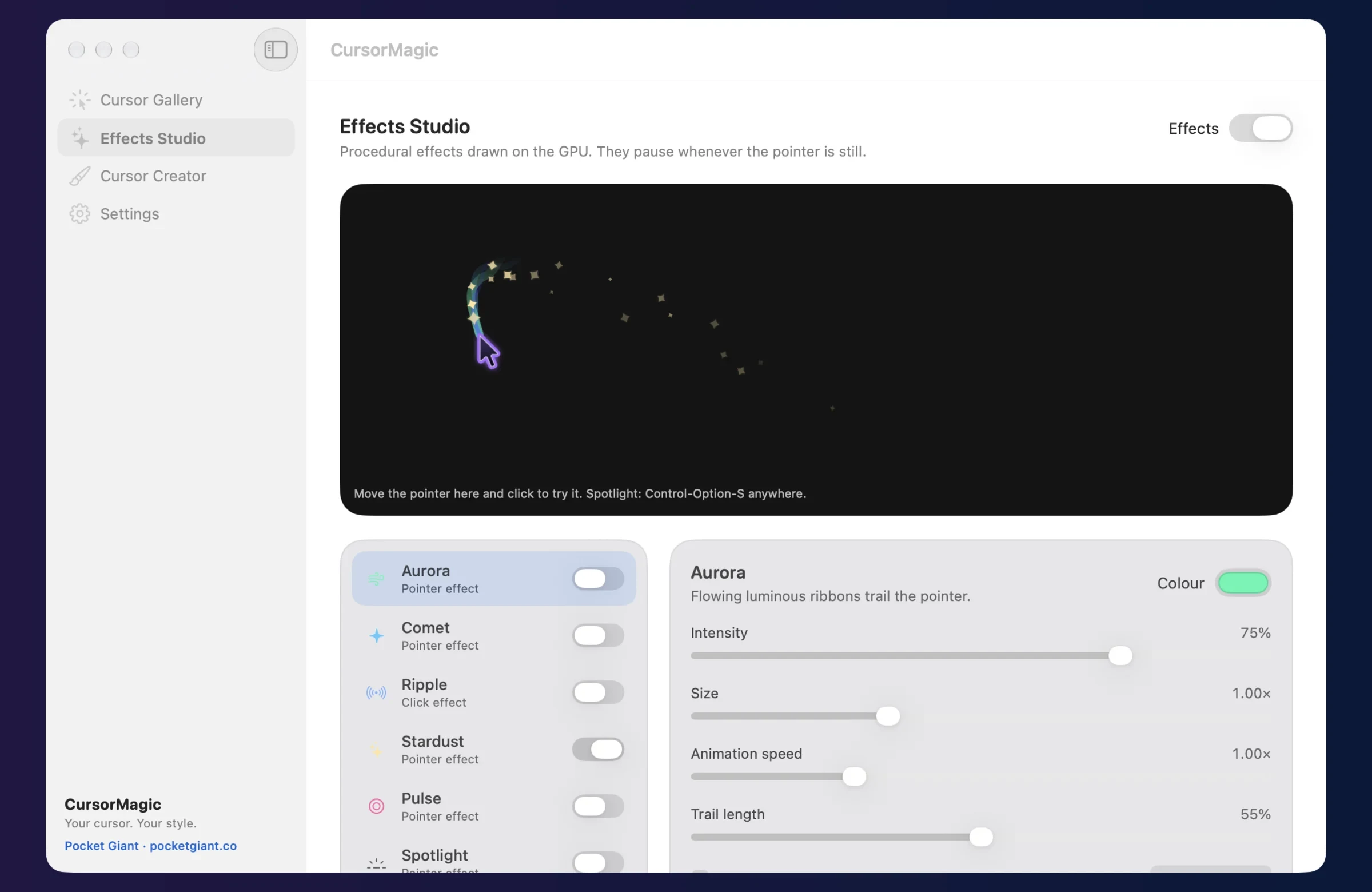Click inside the effects preview area
The width and height of the screenshot is (1372, 892).
[816, 349]
